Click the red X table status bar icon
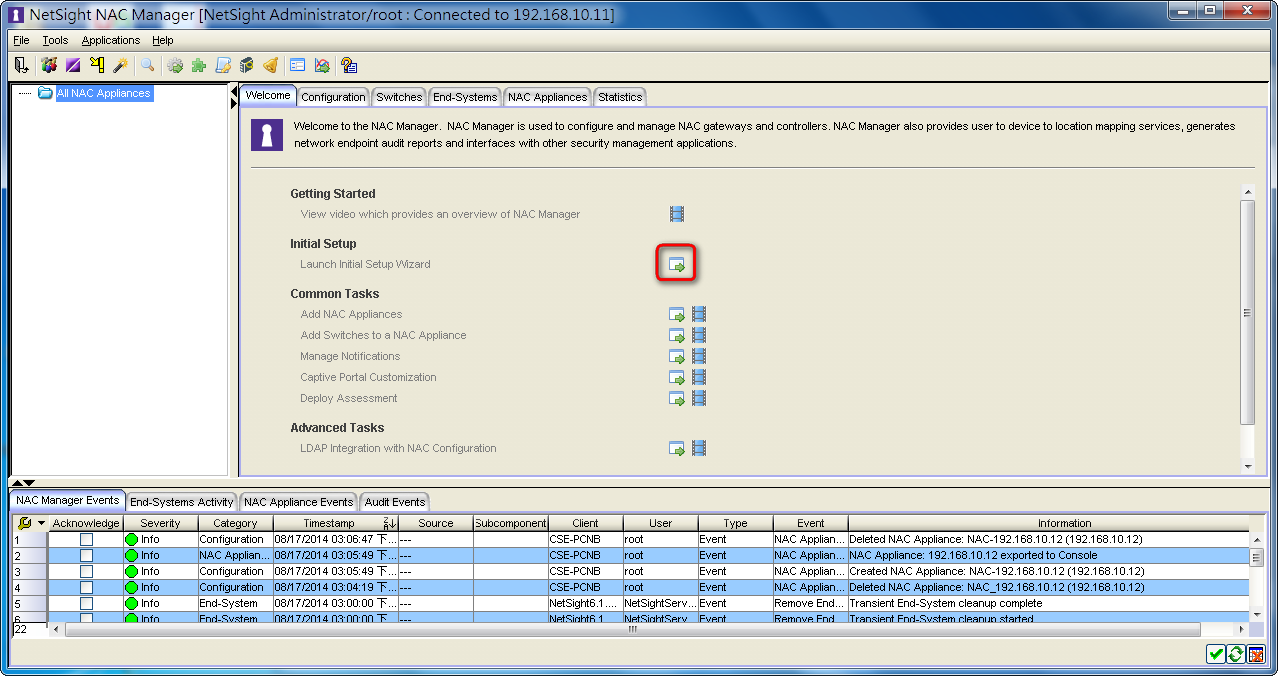1278x676 pixels. (x=1256, y=654)
